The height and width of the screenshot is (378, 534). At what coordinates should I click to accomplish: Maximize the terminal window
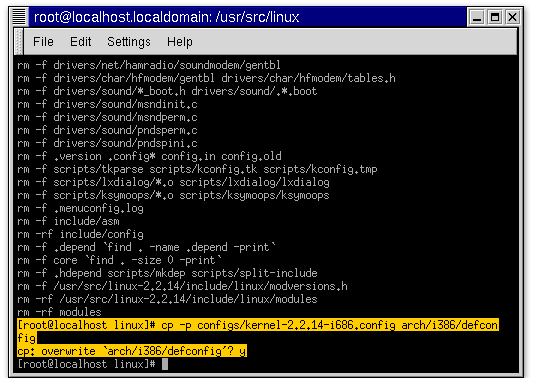494,17
